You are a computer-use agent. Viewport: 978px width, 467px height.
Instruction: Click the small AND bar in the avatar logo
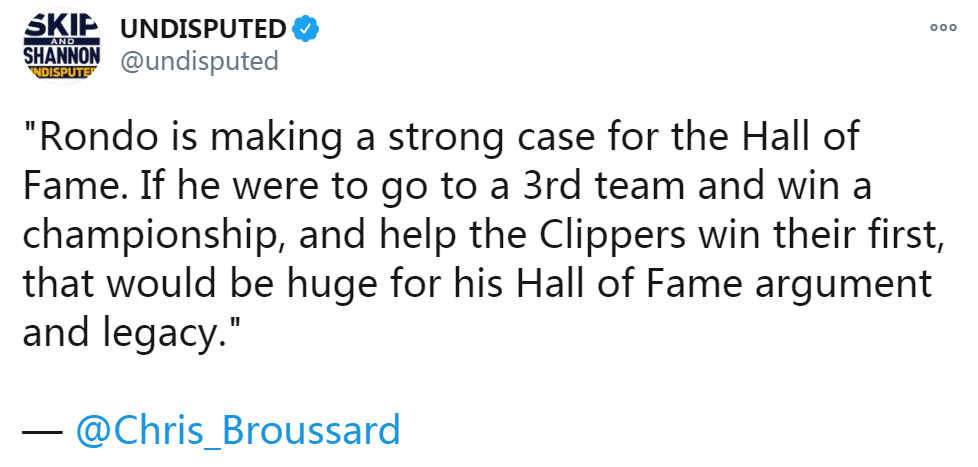pos(61,41)
